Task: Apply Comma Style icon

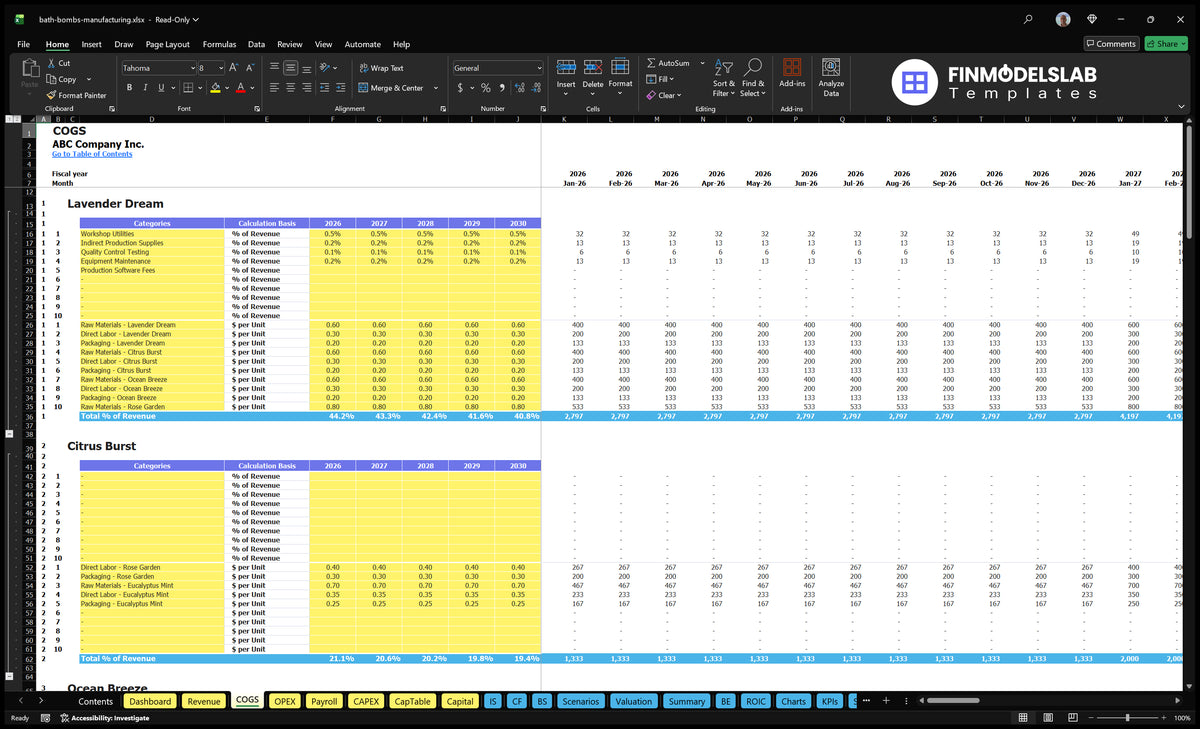Action: [x=502, y=88]
